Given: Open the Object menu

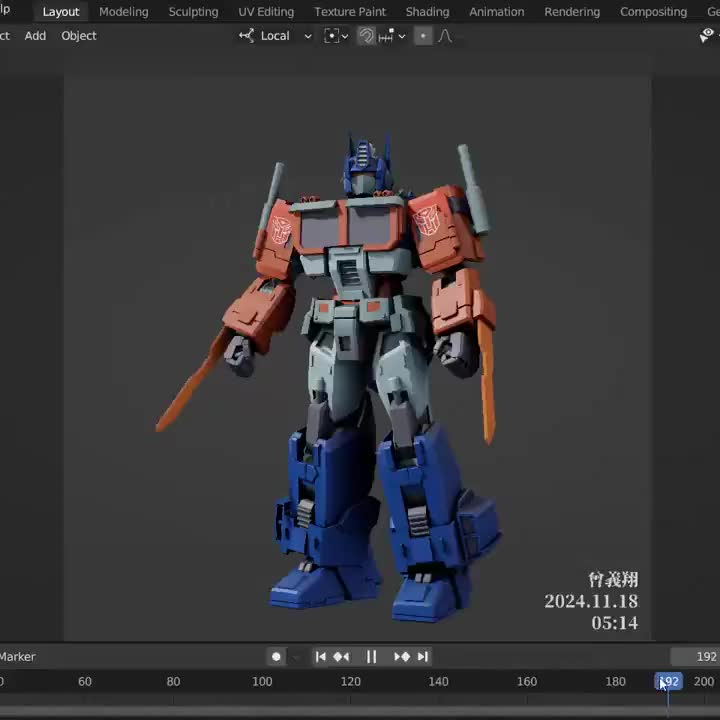Looking at the screenshot, I should click(79, 36).
